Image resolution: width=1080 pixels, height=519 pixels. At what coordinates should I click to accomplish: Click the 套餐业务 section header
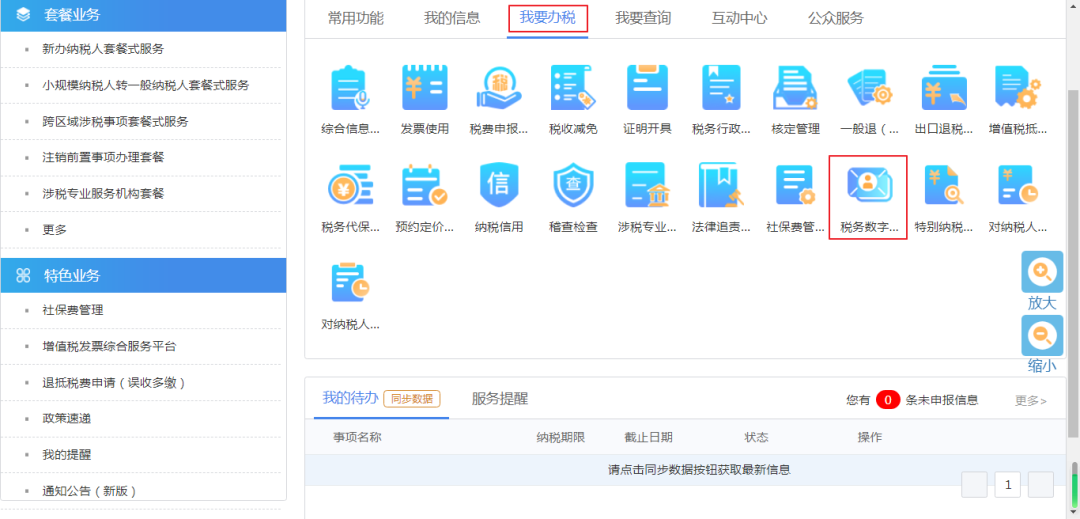143,15
